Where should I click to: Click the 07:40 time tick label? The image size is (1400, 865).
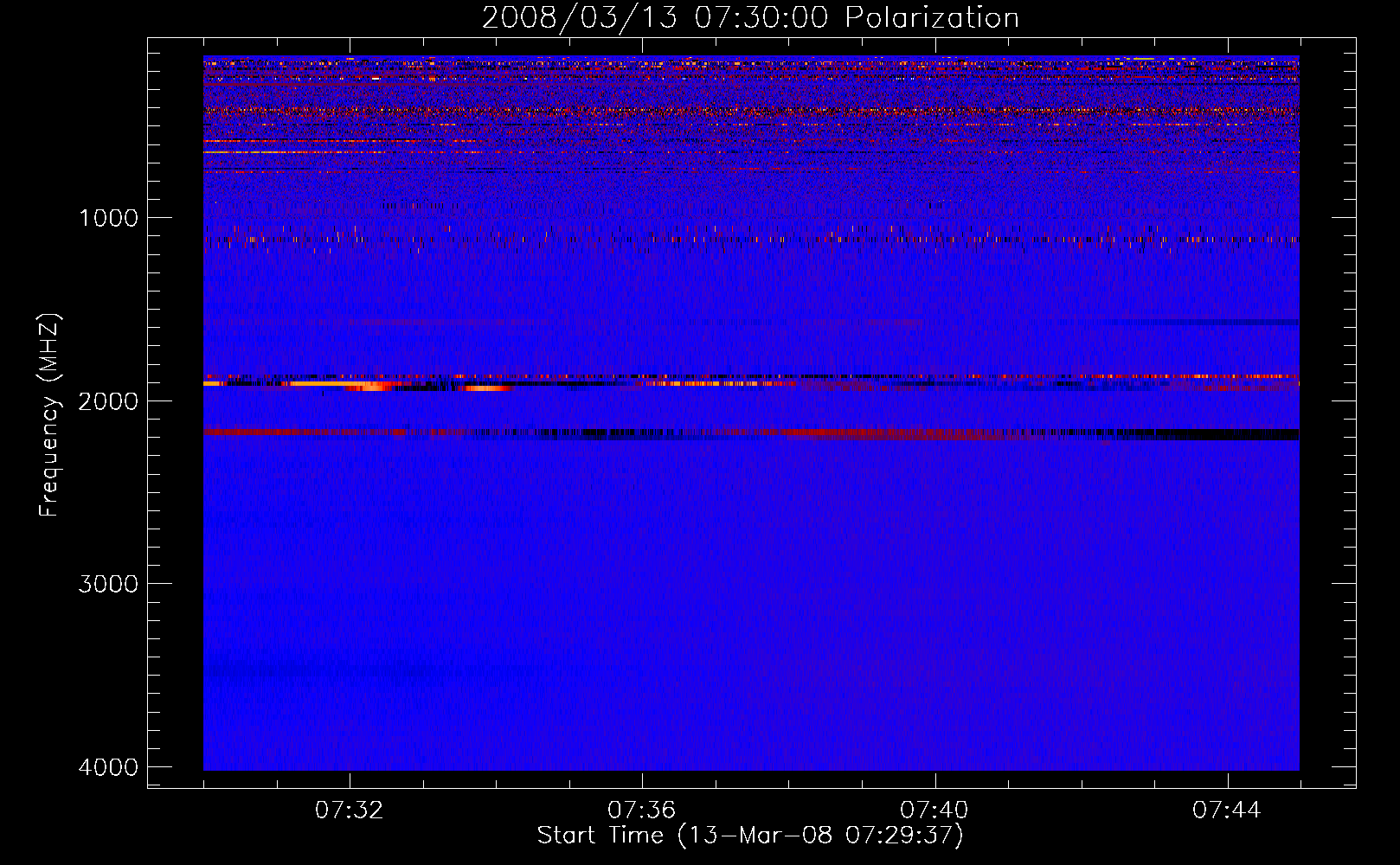pos(934,811)
